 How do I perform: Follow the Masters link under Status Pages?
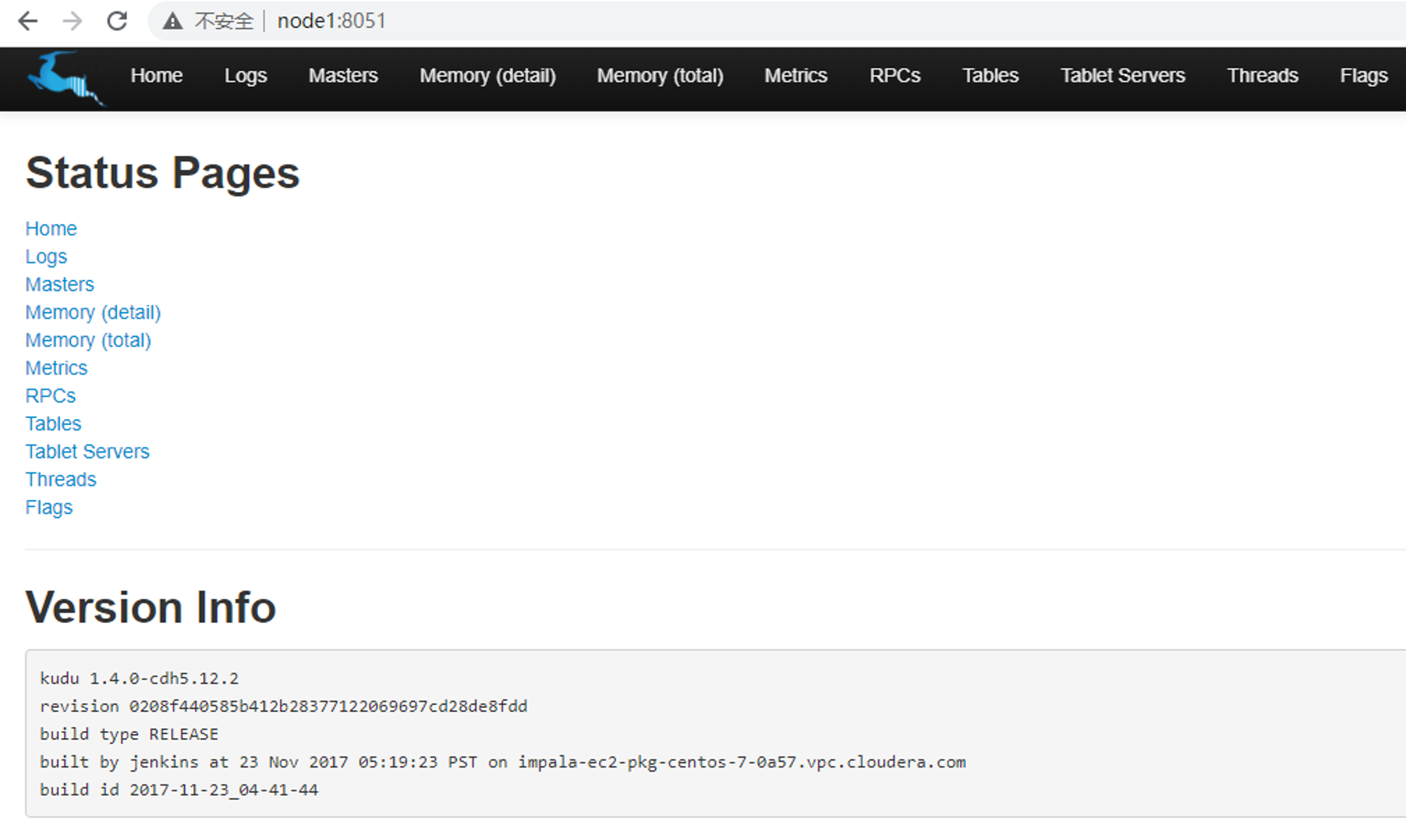(x=60, y=284)
